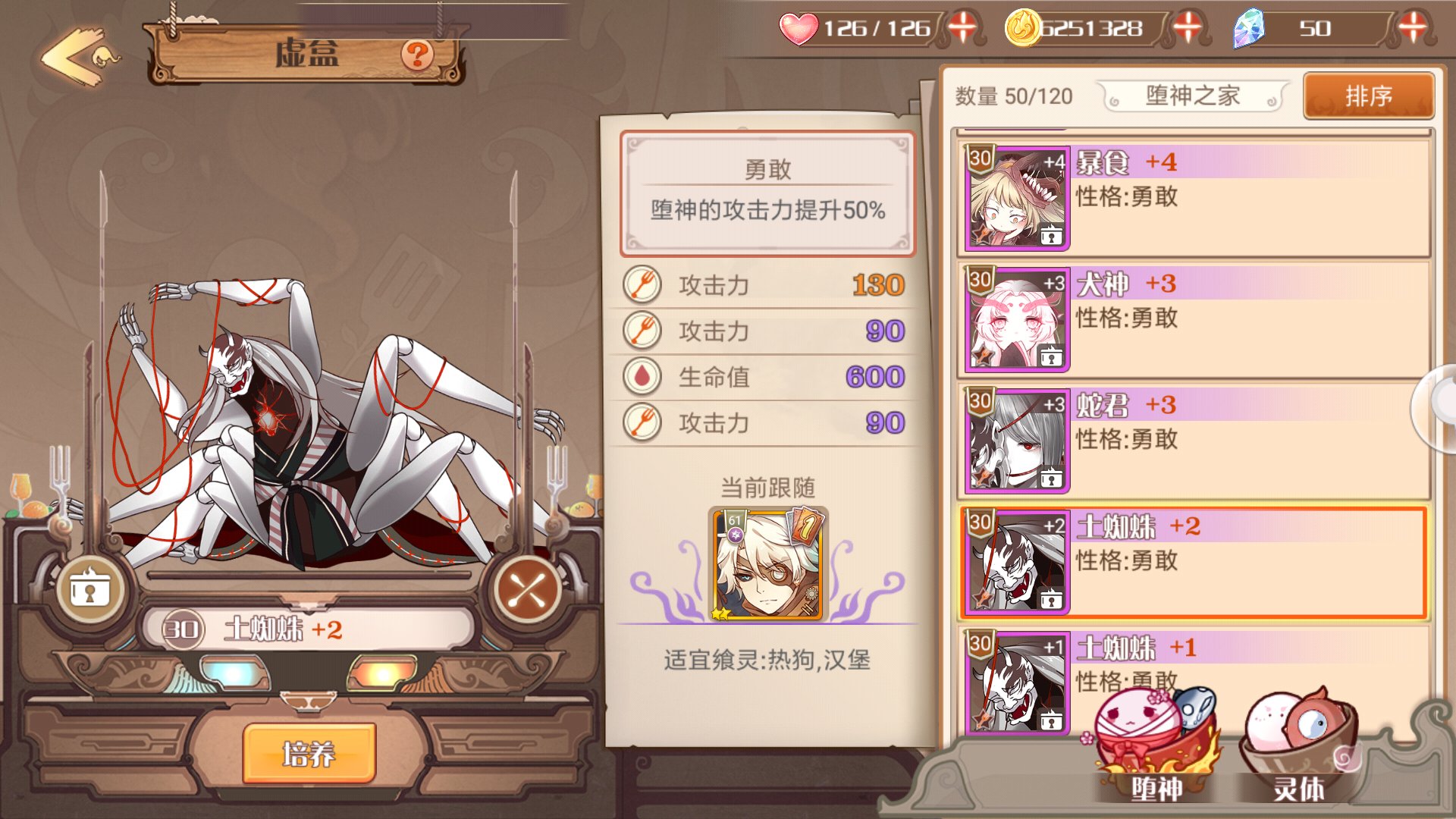Toggle lock on 犬神 portrait
Screen dimensions: 1456x819
(1051, 356)
